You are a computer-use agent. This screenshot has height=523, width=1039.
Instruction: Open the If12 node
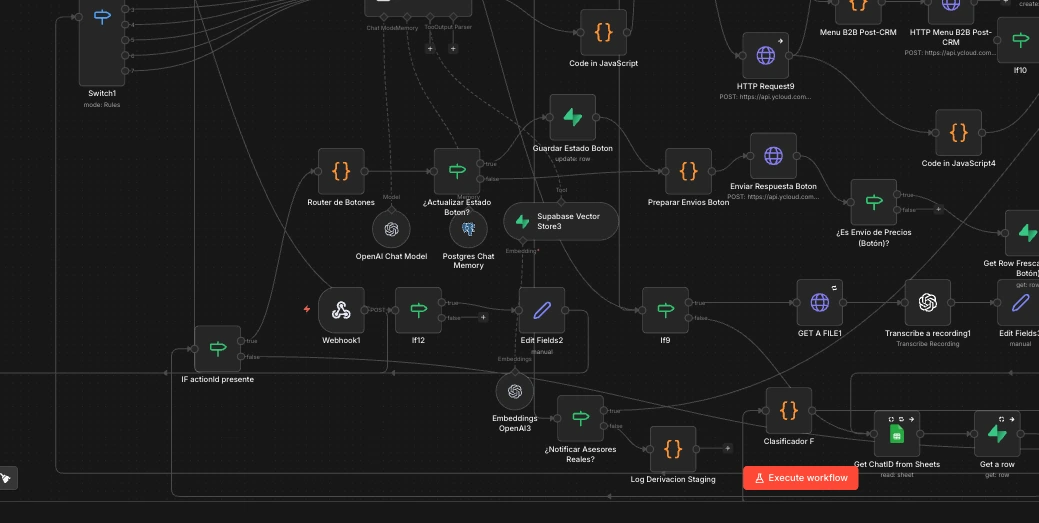tap(418, 310)
